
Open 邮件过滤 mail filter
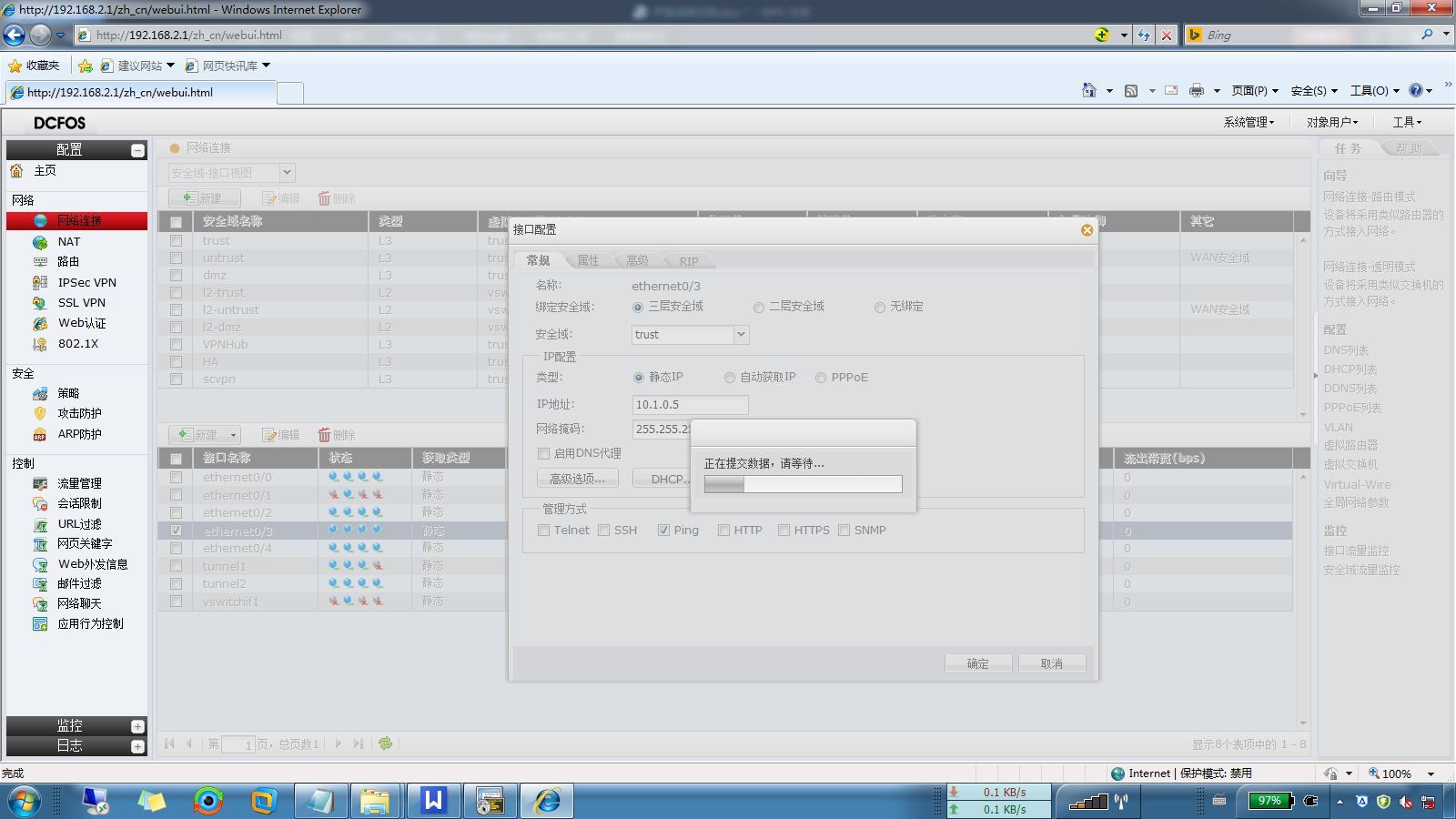(x=79, y=584)
